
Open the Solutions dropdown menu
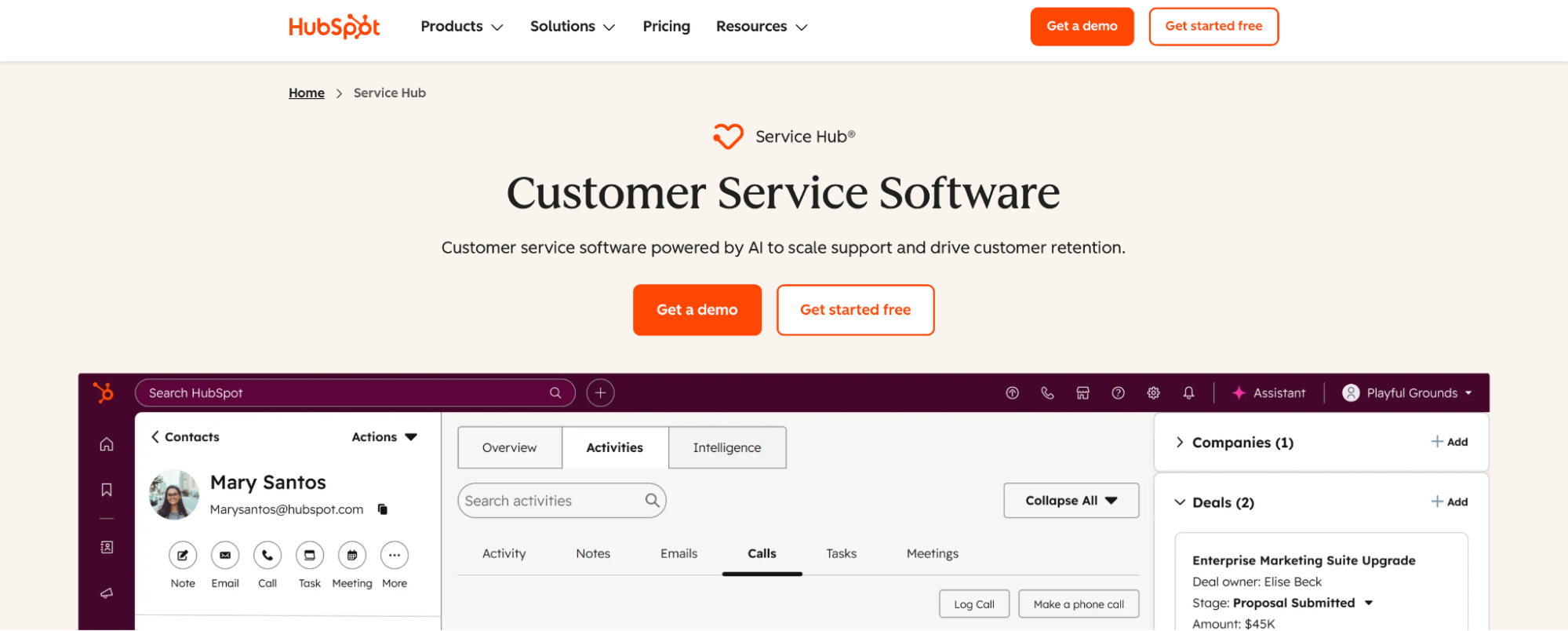click(573, 27)
